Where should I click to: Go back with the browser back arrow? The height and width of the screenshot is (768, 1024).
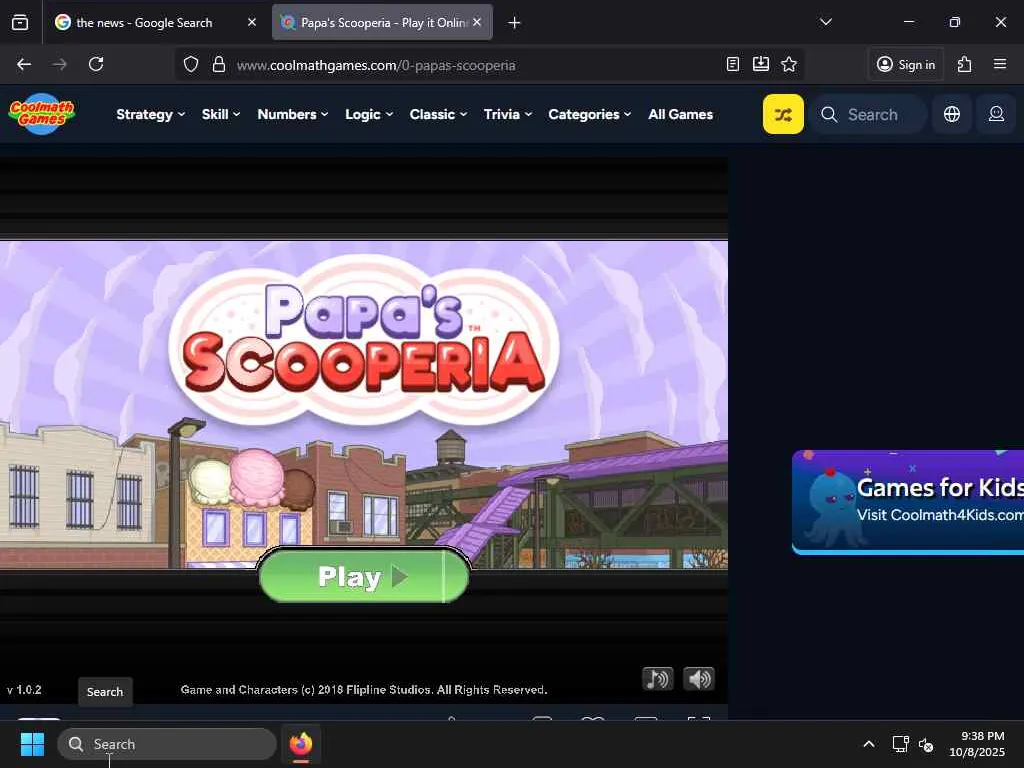tap(24, 64)
